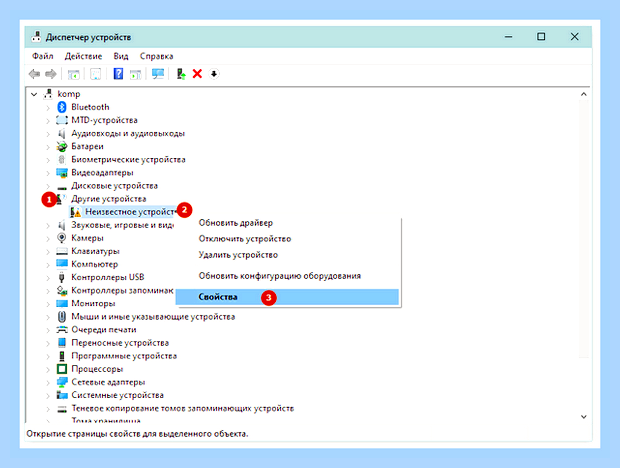
Task: Click the fingerprint icon beside Биометрические устройства
Action: pos(62,160)
